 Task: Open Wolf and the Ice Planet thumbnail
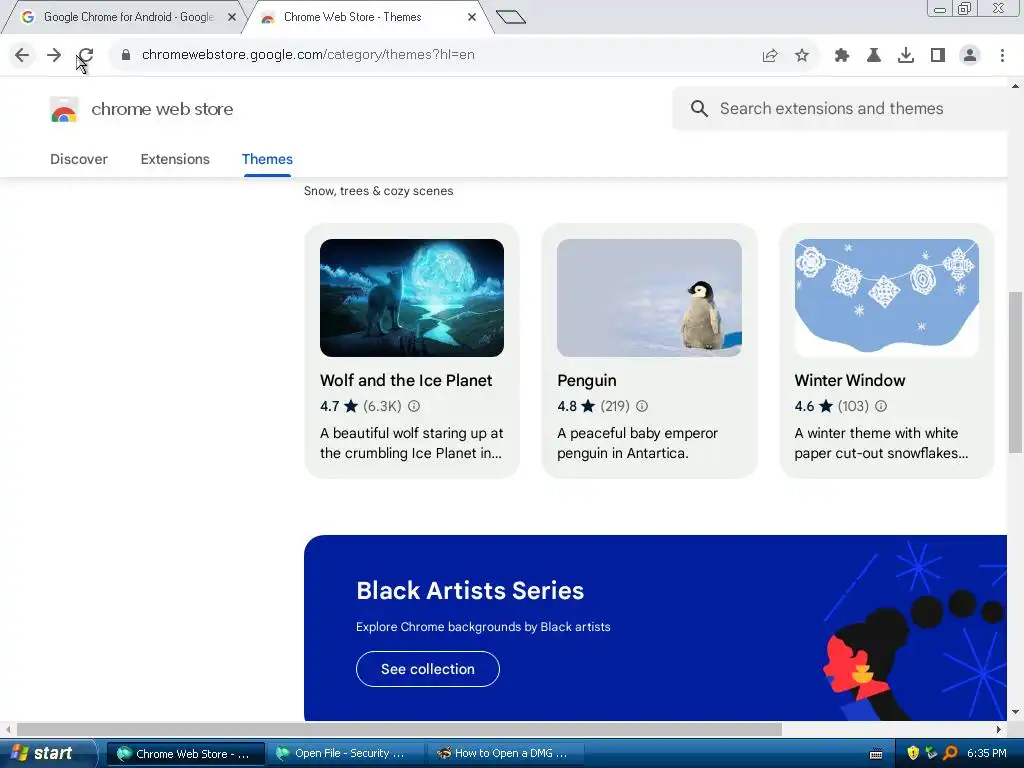click(x=412, y=298)
